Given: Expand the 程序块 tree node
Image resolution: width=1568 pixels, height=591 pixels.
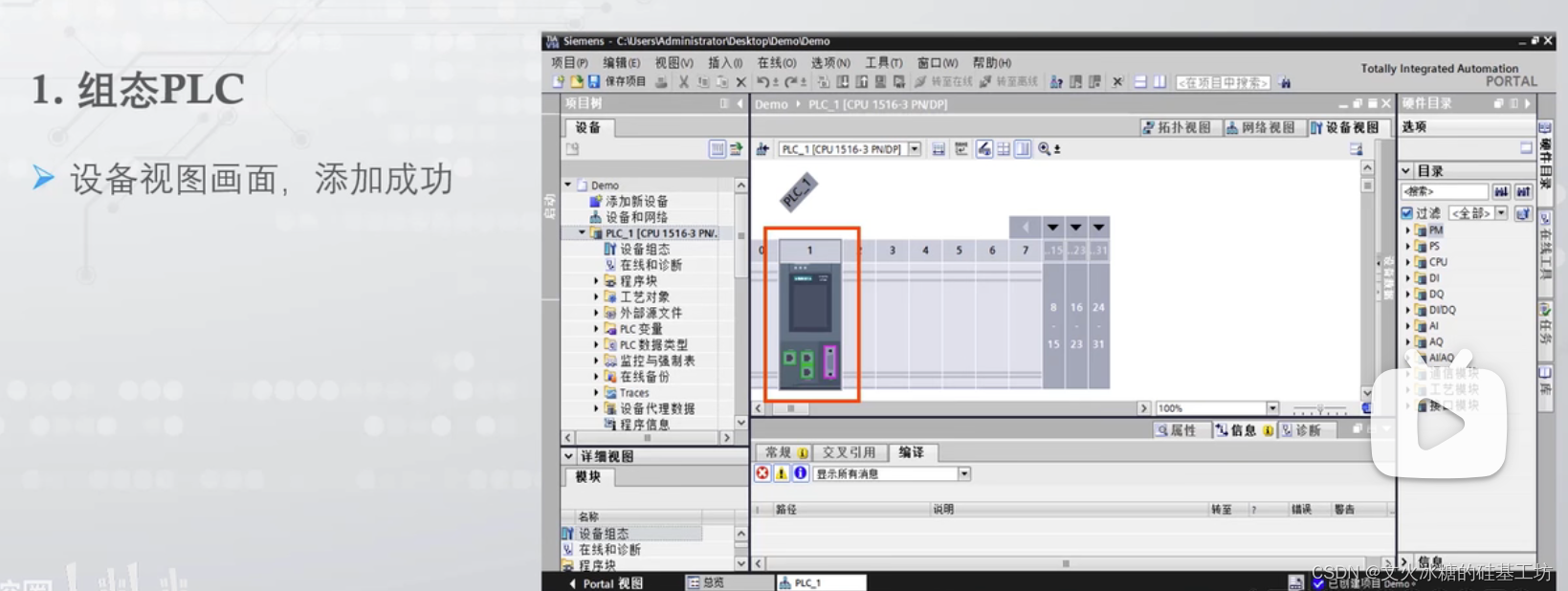Looking at the screenshot, I should point(596,281).
